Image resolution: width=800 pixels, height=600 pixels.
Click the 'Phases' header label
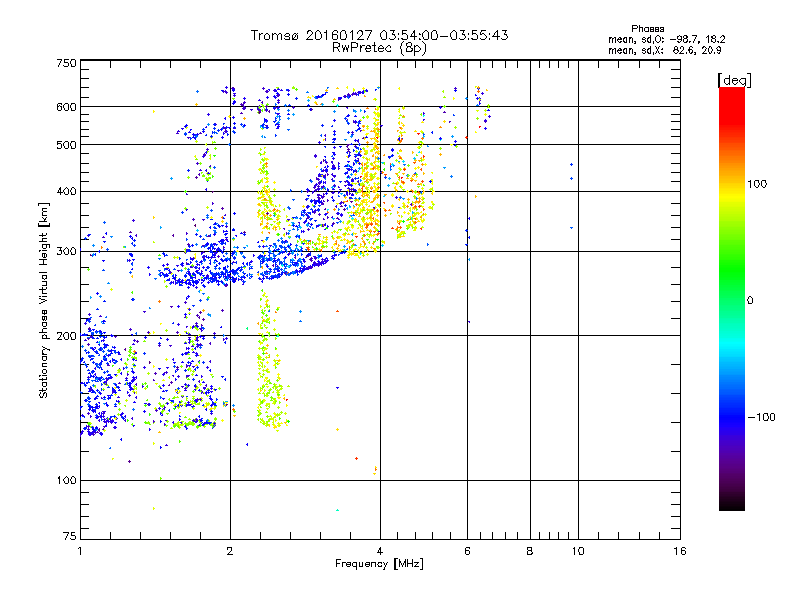647,29
